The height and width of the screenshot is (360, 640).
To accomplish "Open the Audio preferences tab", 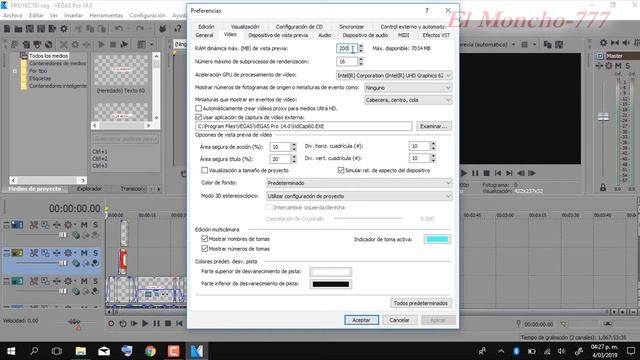I will coord(324,36).
